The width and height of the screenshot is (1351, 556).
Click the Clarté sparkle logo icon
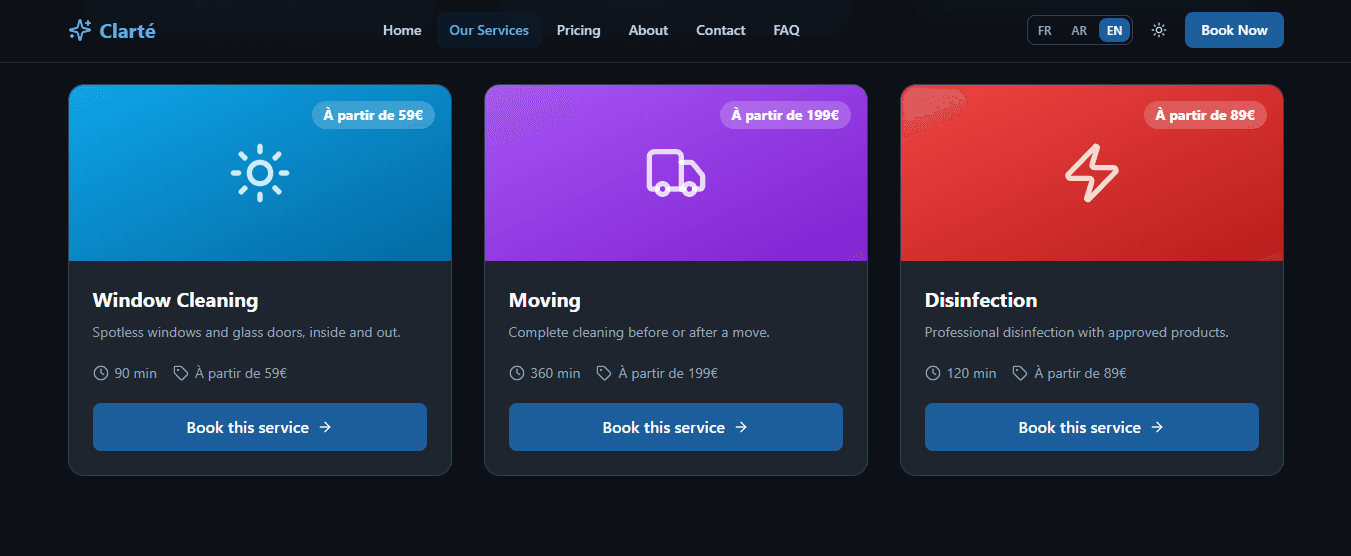80,30
